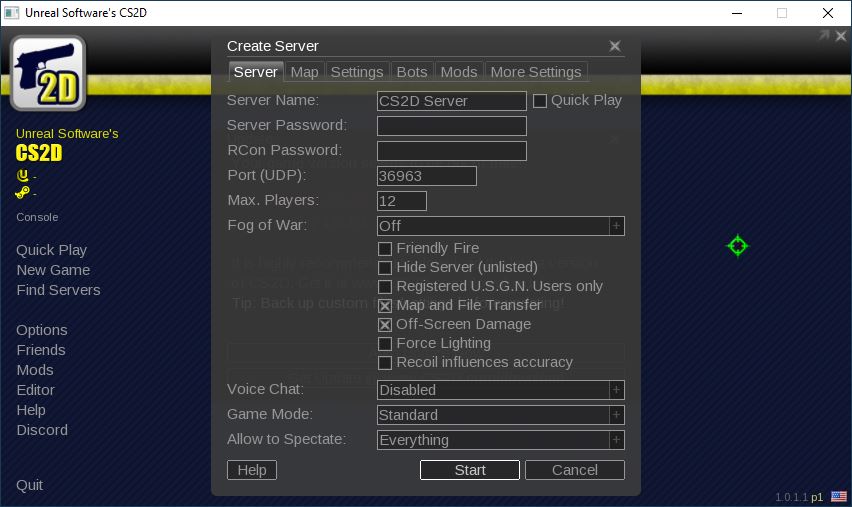Toggle Registered U.S.G.N. Users only

[x=385, y=287]
